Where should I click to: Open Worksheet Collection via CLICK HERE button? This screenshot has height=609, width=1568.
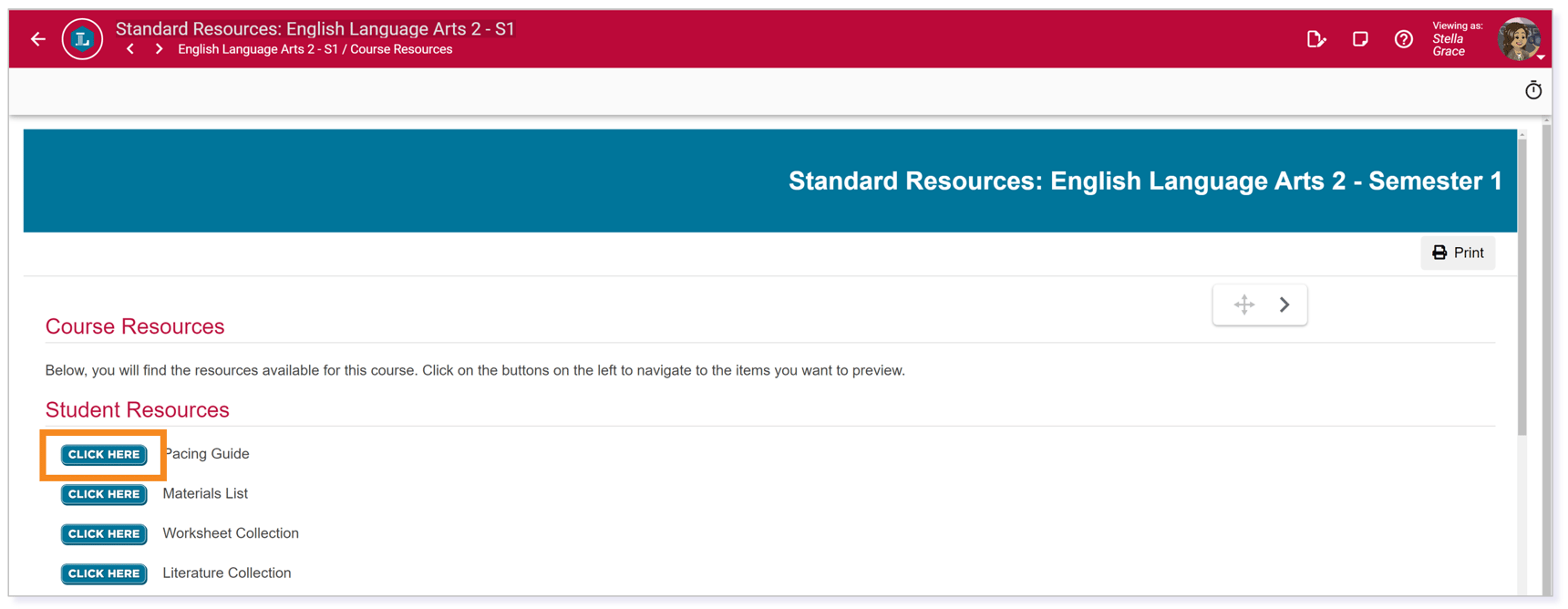click(104, 534)
